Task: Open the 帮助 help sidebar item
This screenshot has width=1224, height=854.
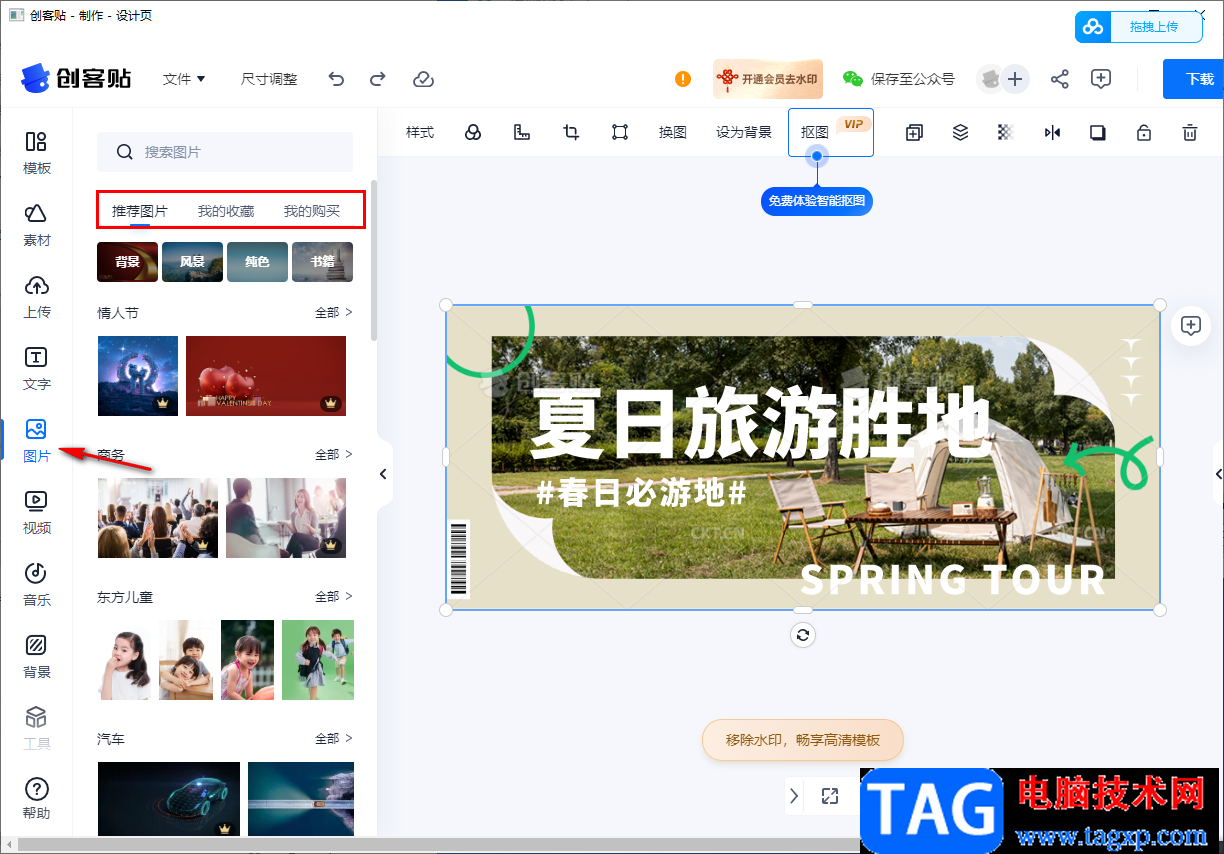Action: point(36,799)
